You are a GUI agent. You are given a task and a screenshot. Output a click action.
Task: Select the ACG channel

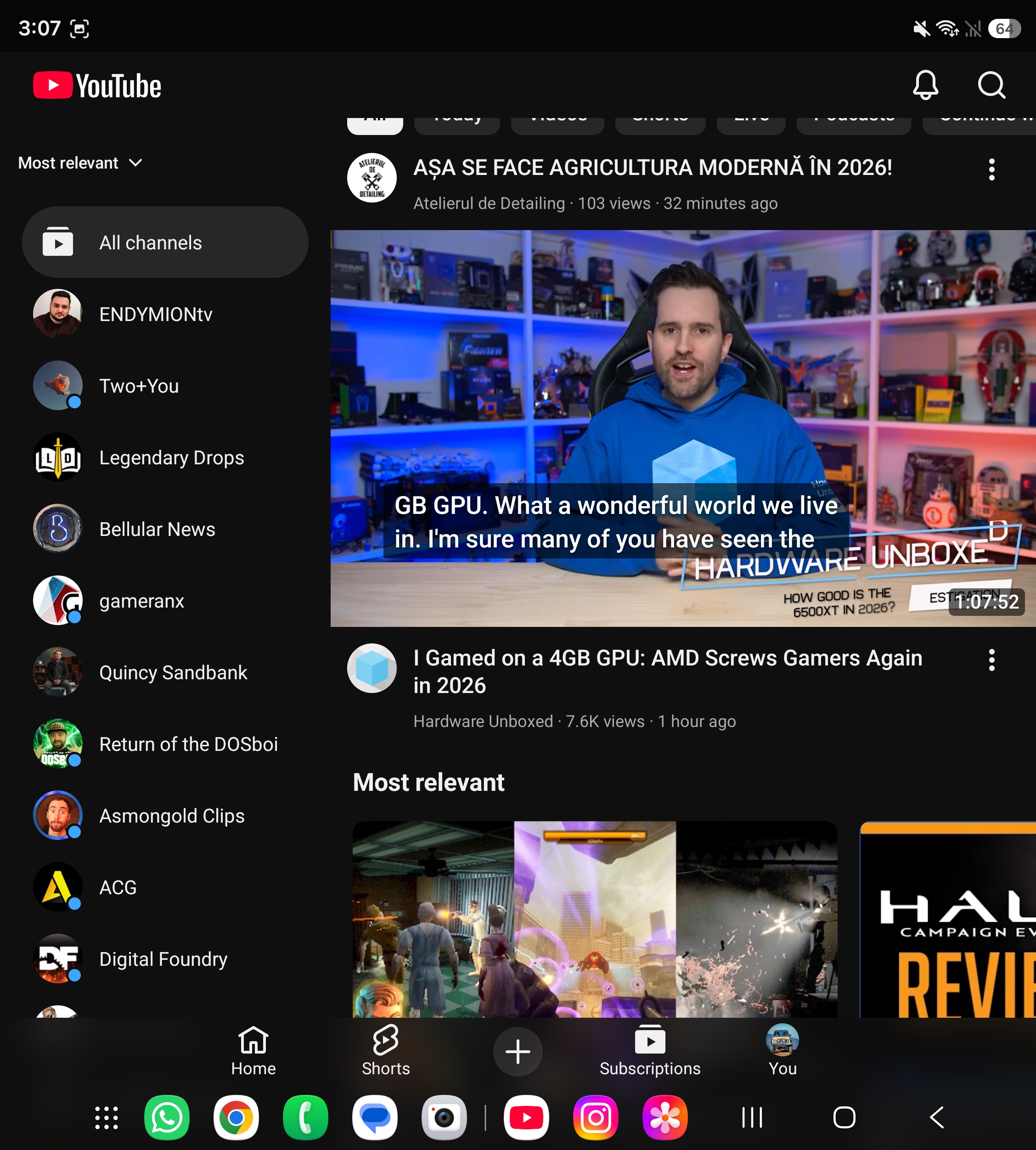[x=165, y=887]
